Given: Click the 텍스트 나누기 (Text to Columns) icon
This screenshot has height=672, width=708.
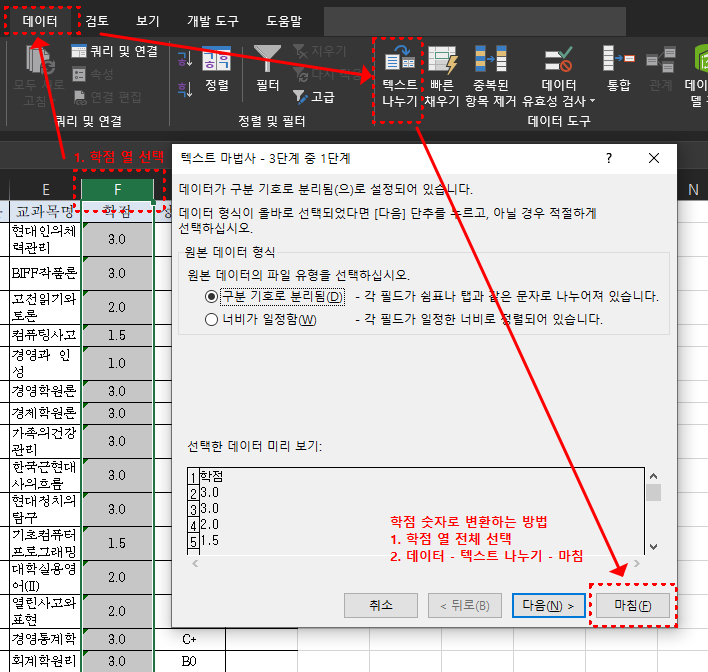Looking at the screenshot, I should pyautogui.click(x=400, y=62).
